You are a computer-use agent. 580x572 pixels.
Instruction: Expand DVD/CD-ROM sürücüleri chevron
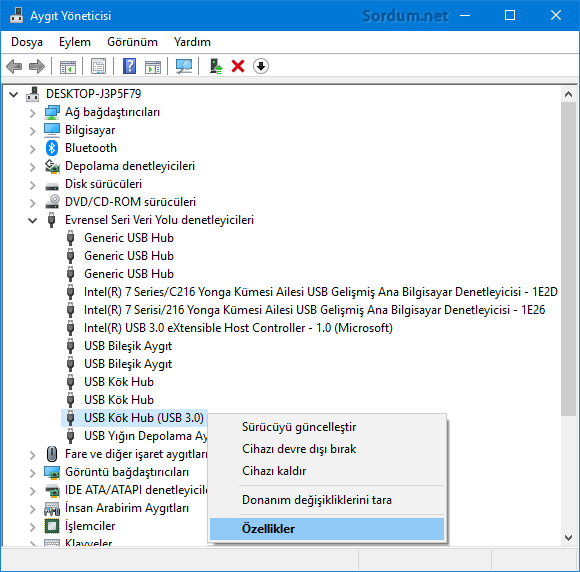(x=33, y=203)
